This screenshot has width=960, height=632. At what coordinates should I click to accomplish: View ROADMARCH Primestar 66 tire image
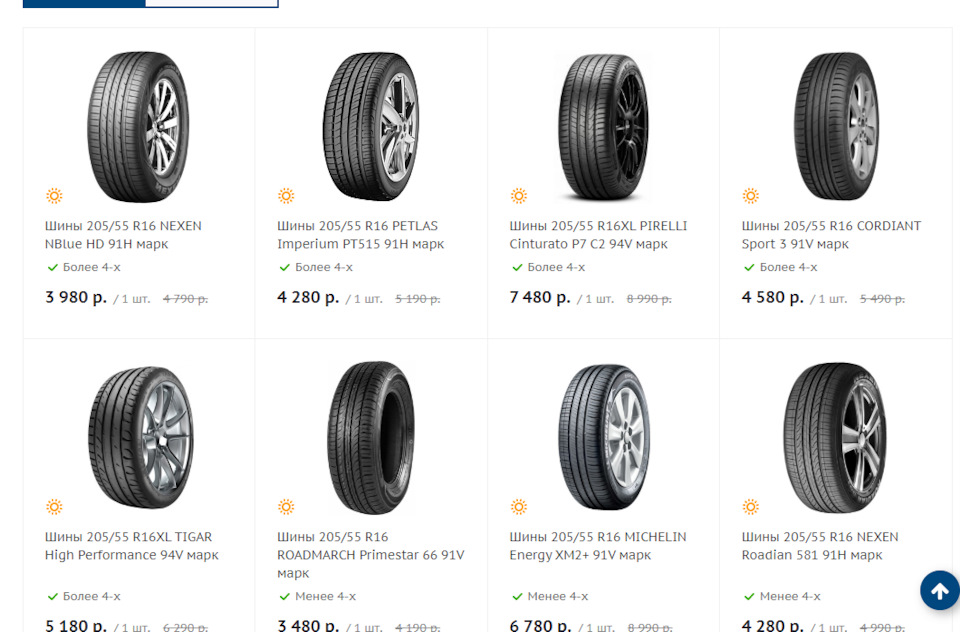pos(370,438)
